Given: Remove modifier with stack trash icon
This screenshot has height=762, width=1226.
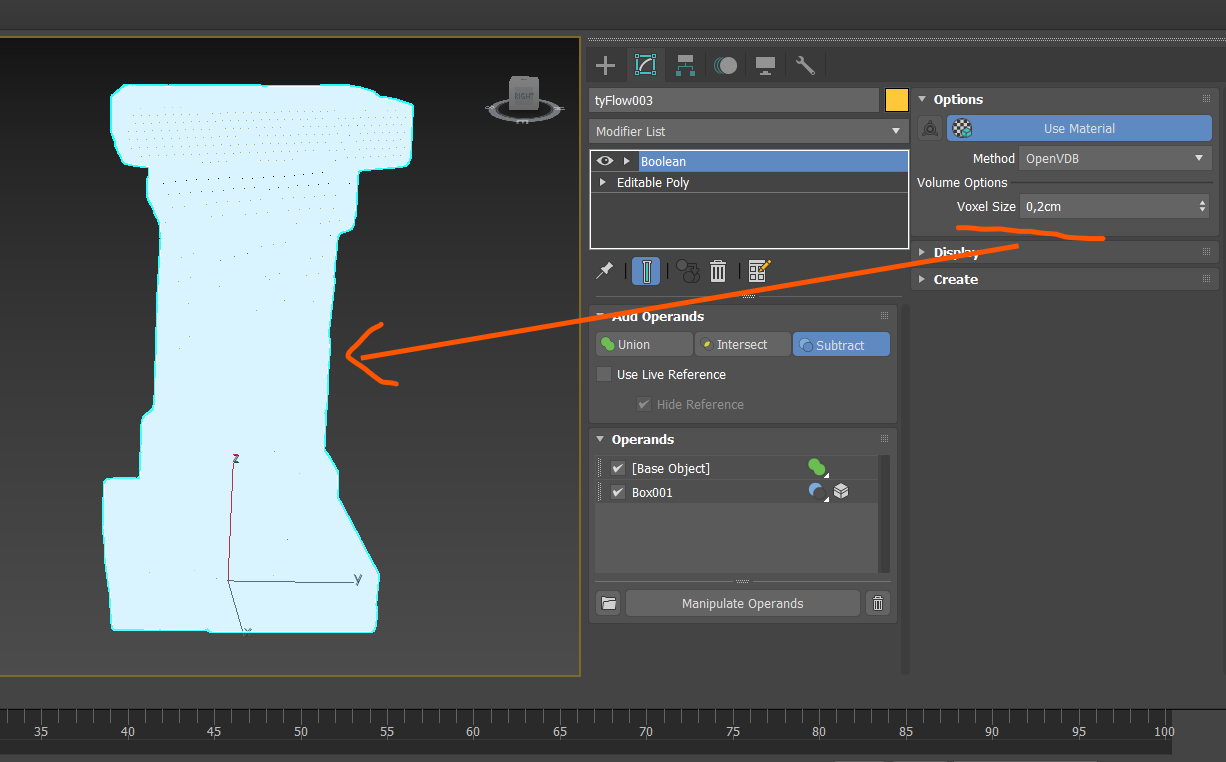Looking at the screenshot, I should click(718, 271).
